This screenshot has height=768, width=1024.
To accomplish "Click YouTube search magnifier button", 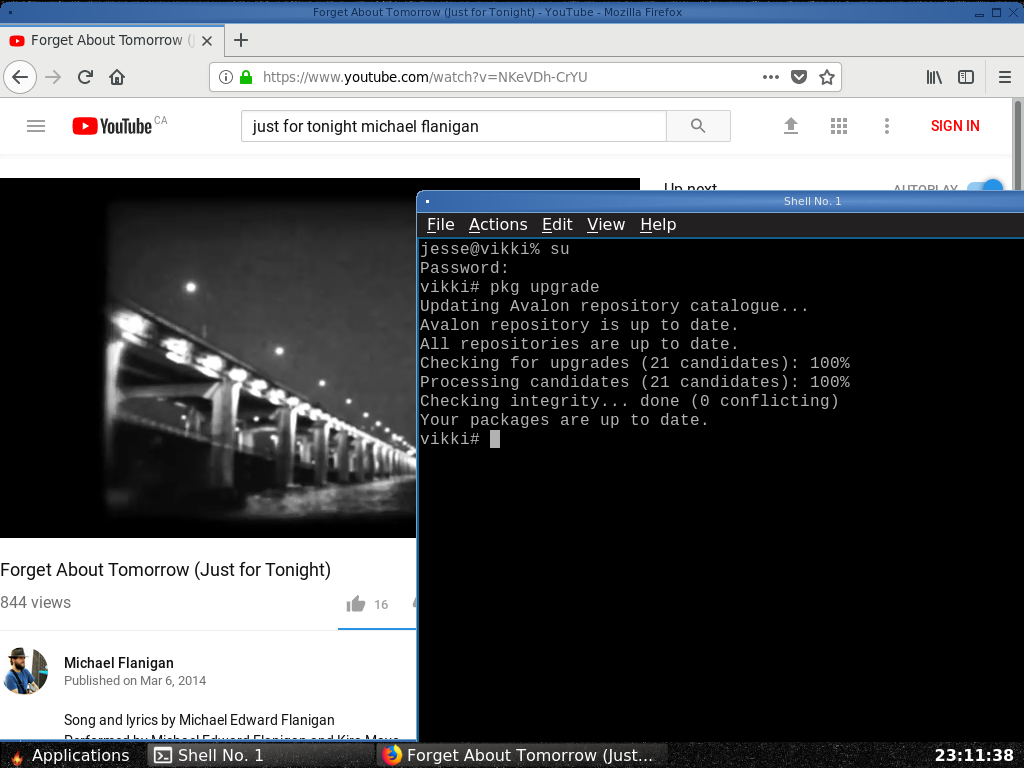I will (698, 125).
